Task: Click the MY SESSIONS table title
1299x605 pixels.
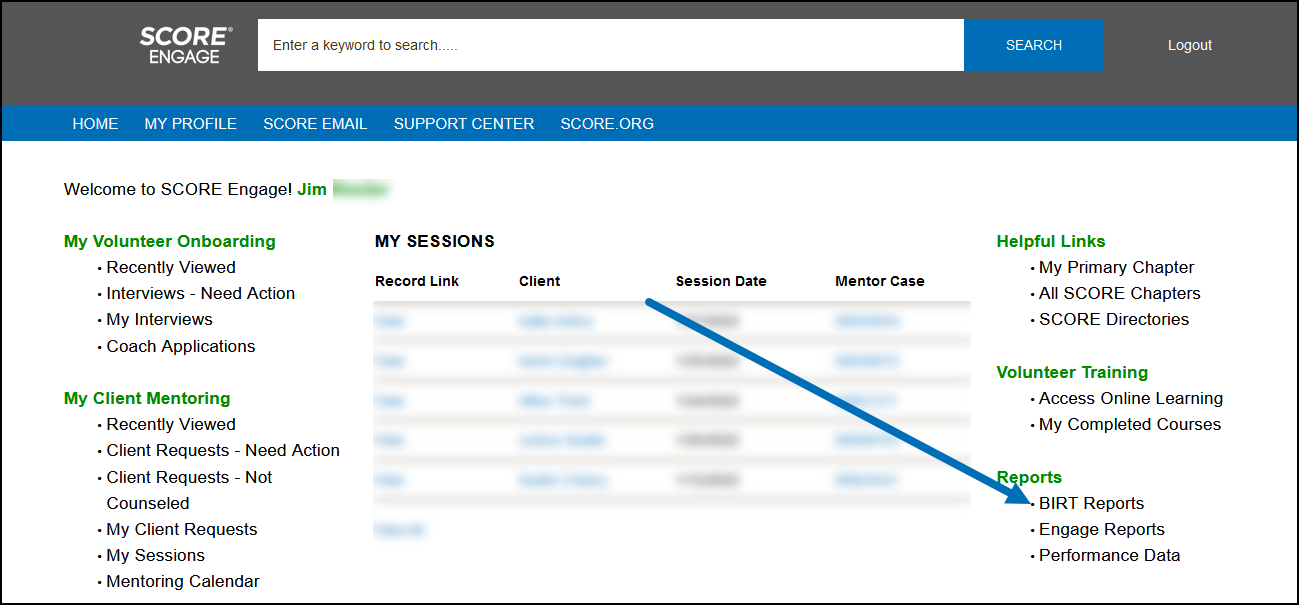Action: tap(434, 241)
